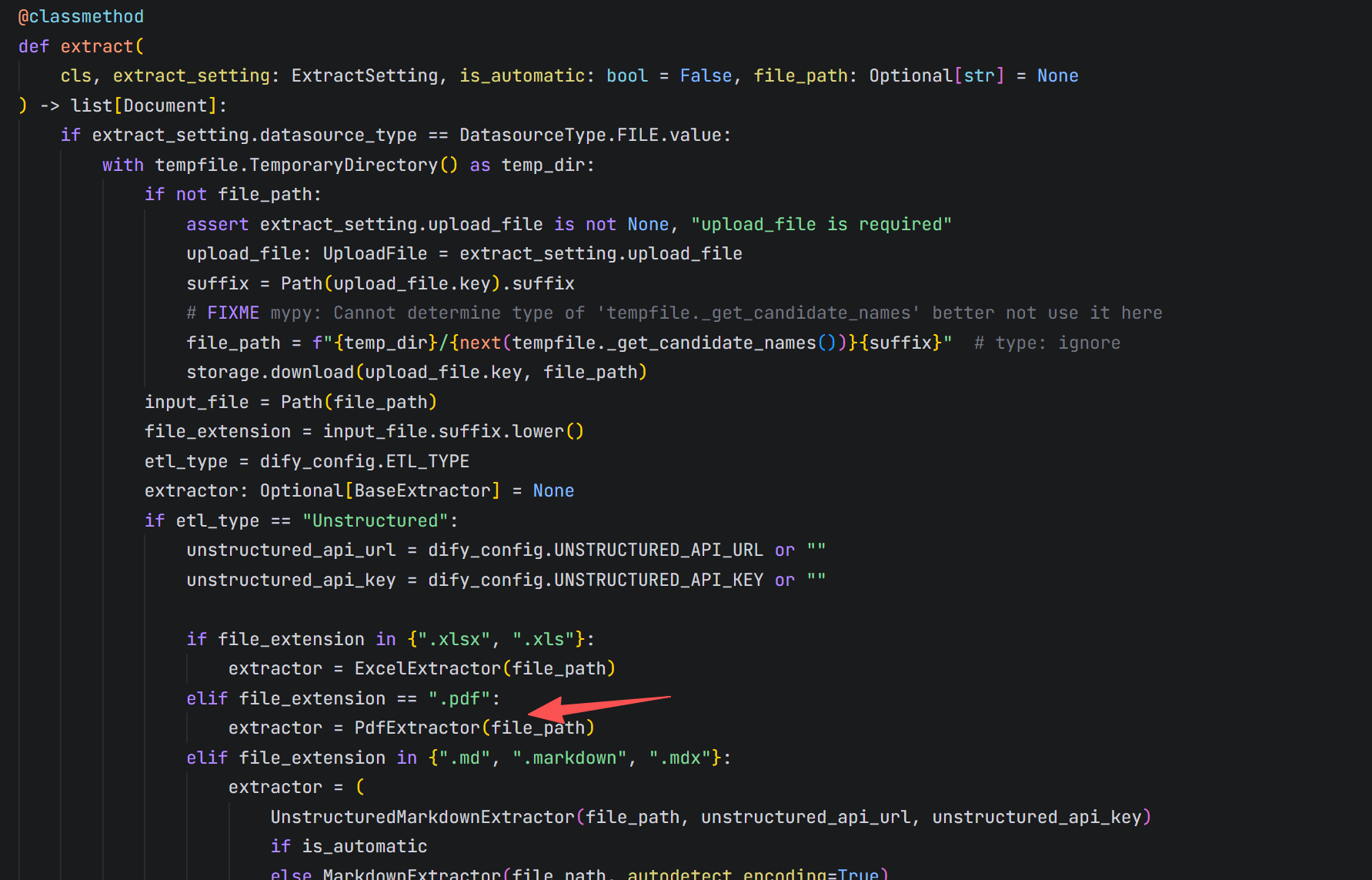This screenshot has width=1372, height=880.
Task: Click list[Document] return type
Action: (145, 105)
